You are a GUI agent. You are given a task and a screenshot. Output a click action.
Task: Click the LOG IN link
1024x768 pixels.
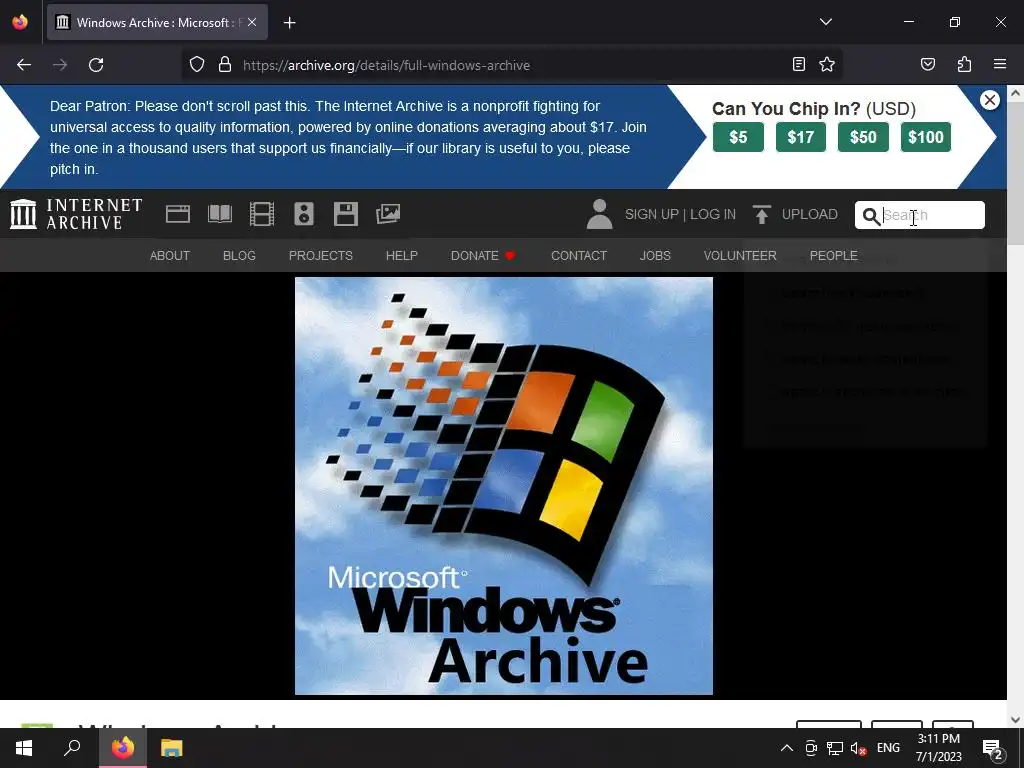coord(713,214)
